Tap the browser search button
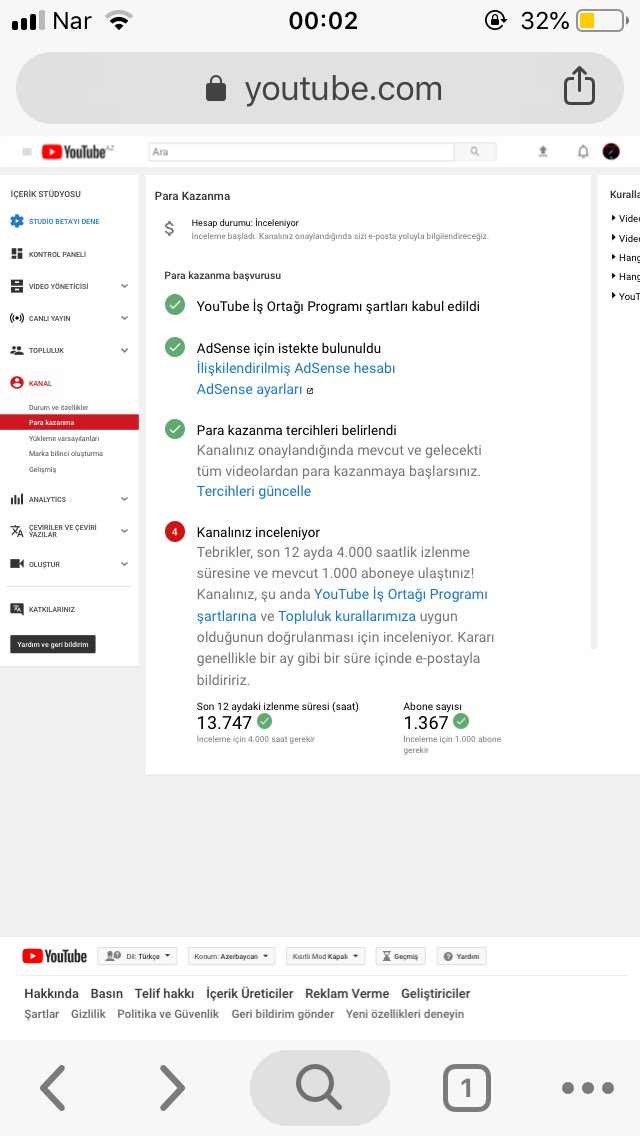640x1136 pixels. (320, 1087)
